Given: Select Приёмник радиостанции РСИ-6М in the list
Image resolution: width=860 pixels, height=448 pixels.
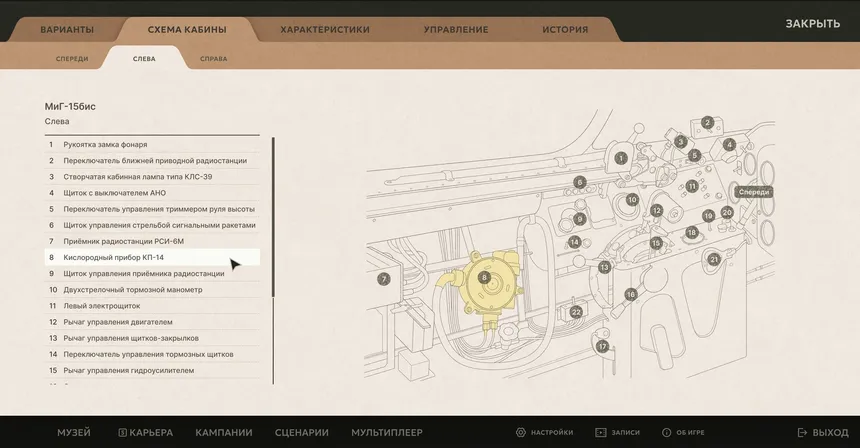Looking at the screenshot, I should coord(124,241).
